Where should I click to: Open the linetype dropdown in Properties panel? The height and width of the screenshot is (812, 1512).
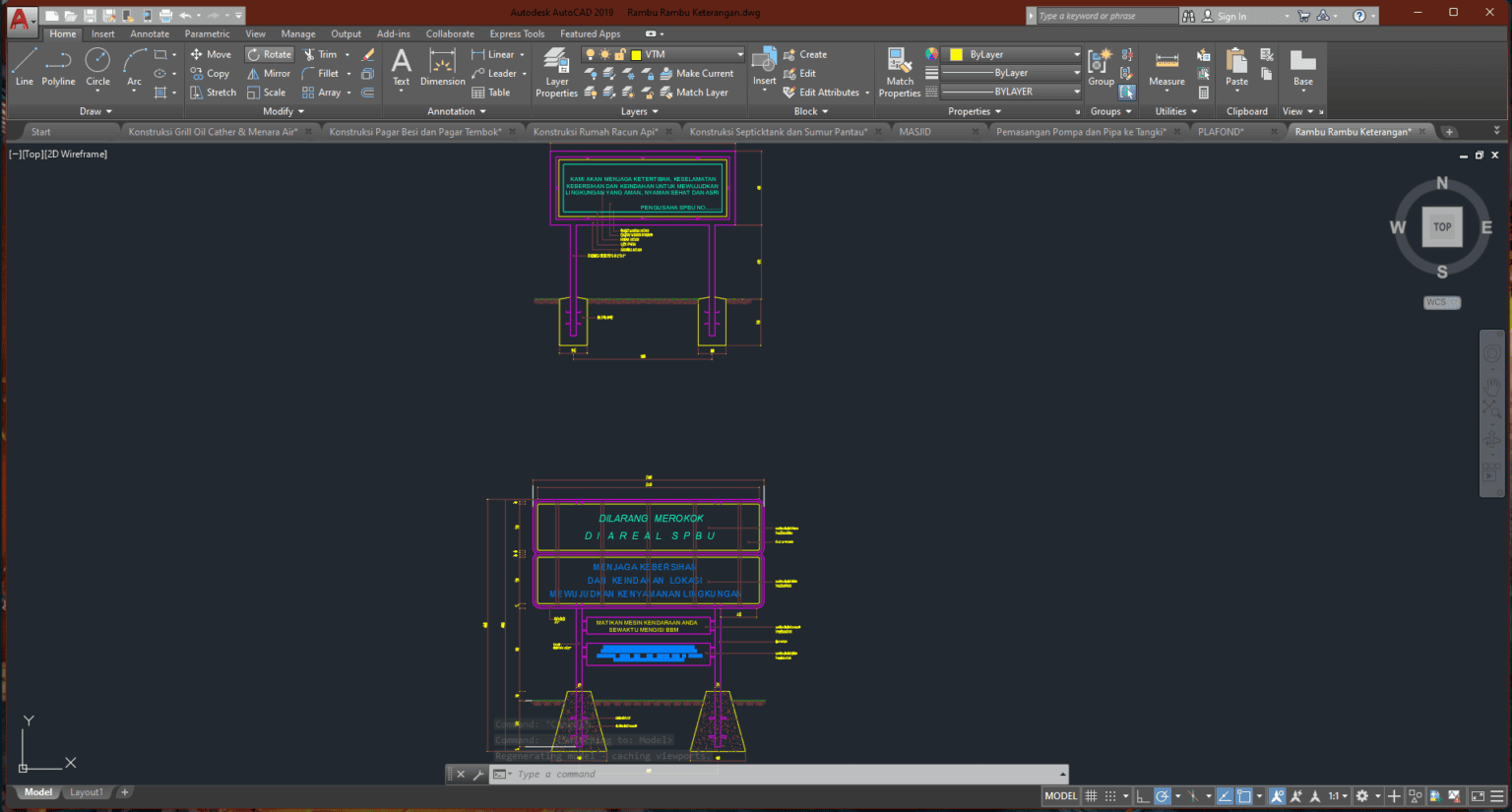(1076, 72)
